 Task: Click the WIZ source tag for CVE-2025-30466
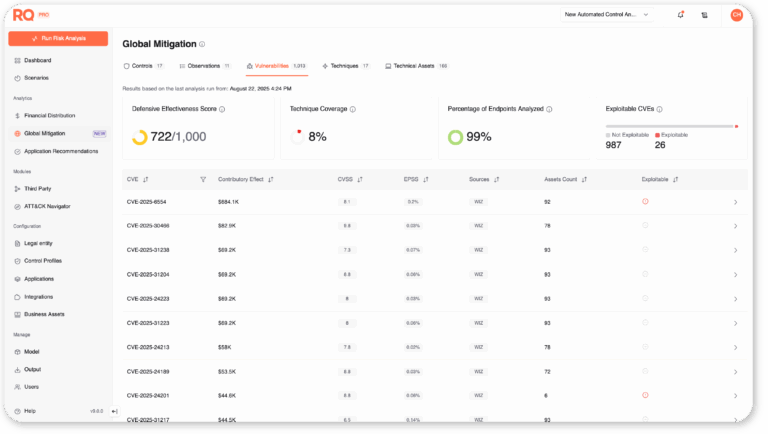(478, 226)
